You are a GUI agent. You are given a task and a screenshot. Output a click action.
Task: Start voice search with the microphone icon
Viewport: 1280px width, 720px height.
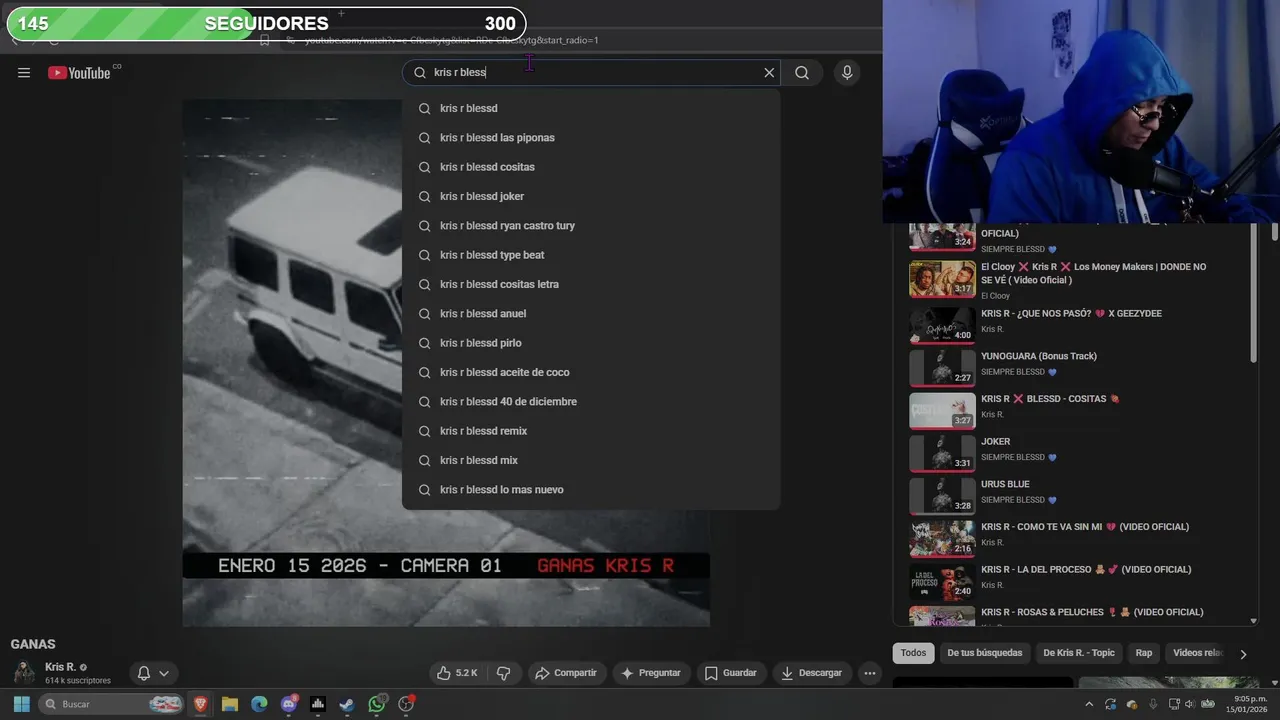(847, 72)
